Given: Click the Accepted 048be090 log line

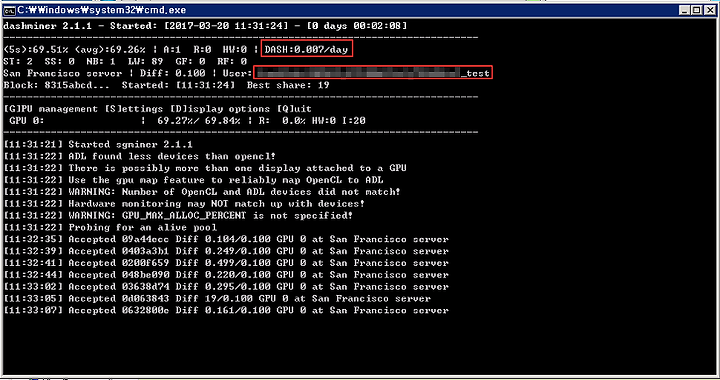Looking at the screenshot, I should (x=226, y=275).
